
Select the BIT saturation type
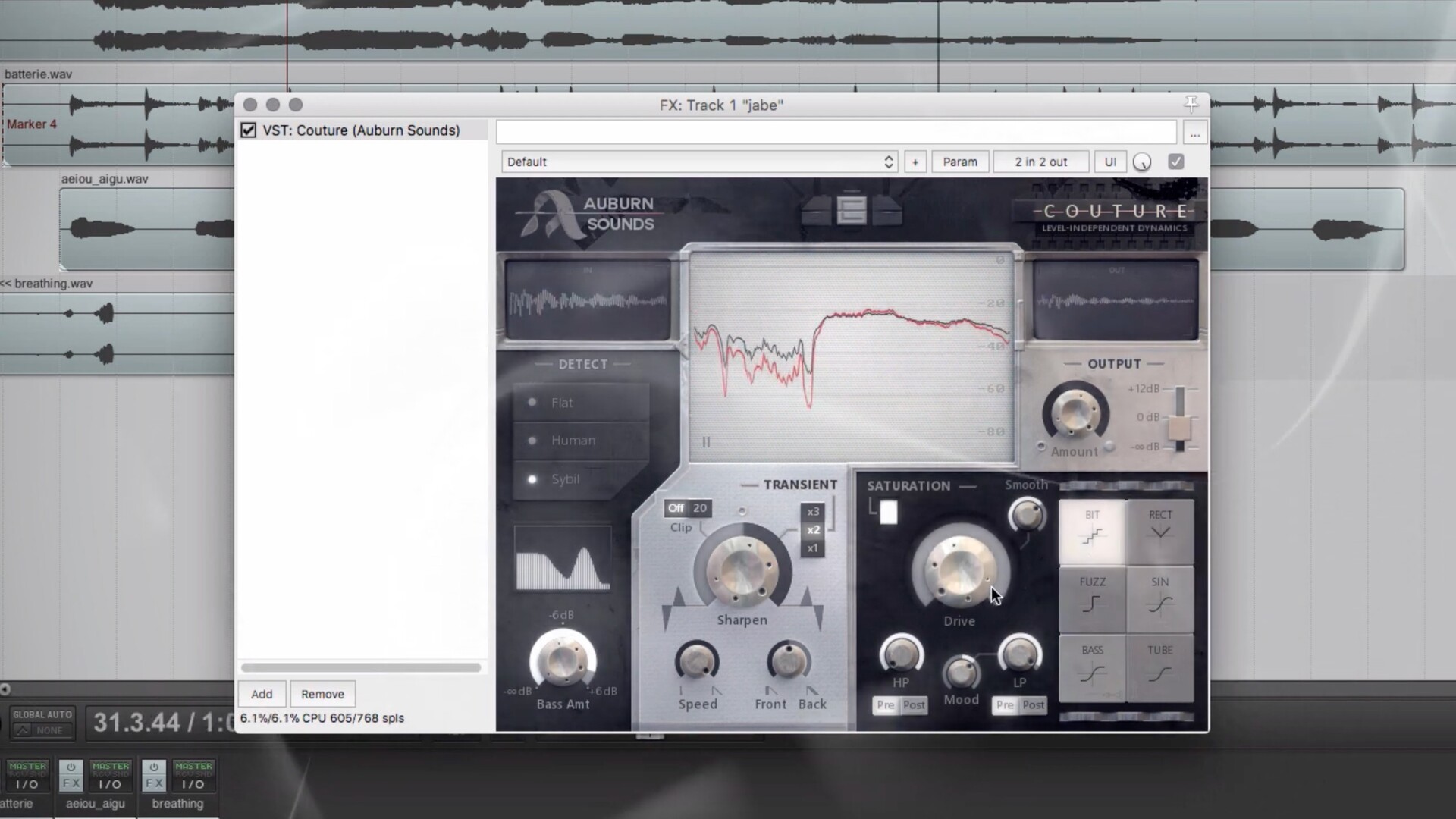[x=1092, y=531]
